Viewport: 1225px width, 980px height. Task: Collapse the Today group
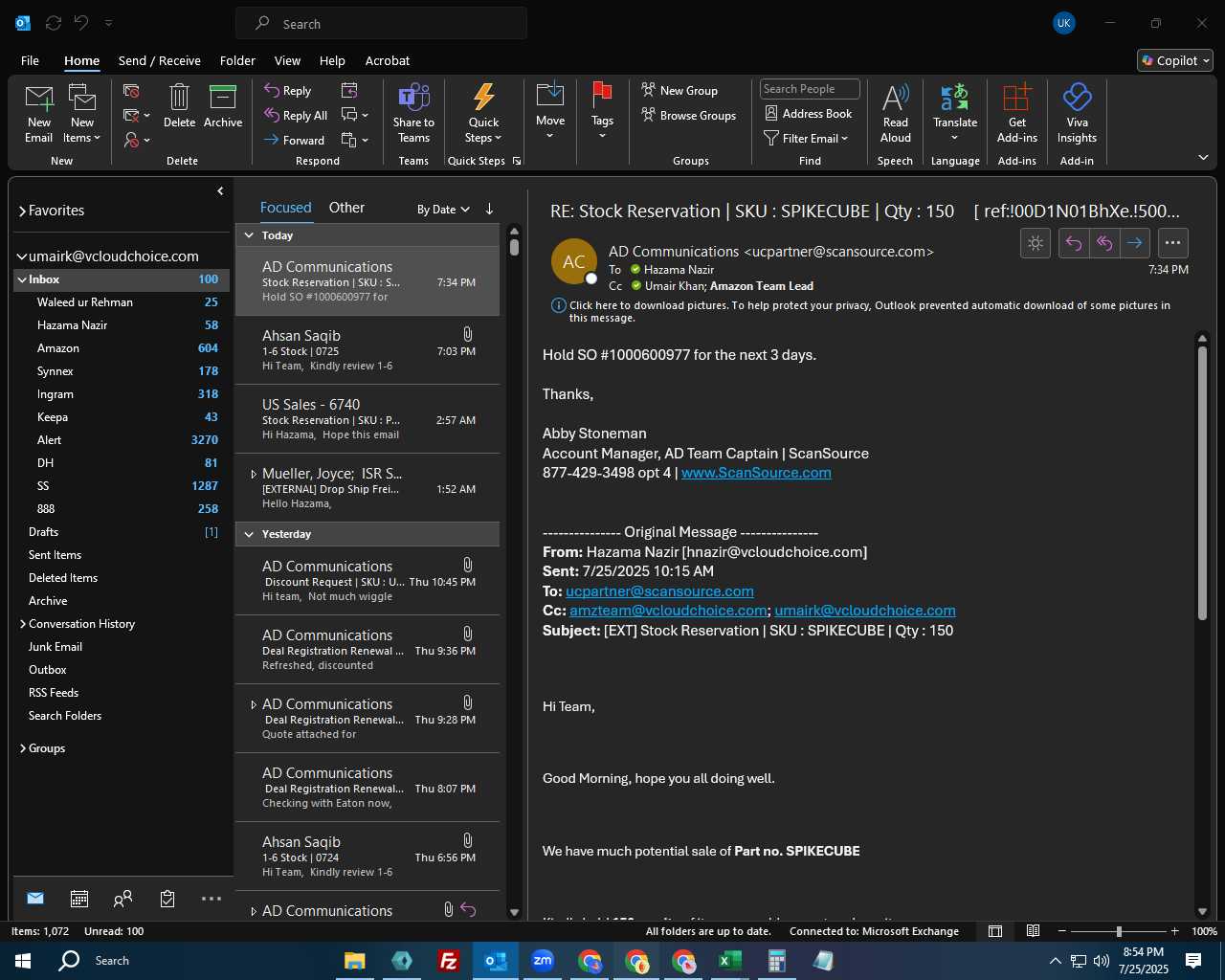click(249, 235)
